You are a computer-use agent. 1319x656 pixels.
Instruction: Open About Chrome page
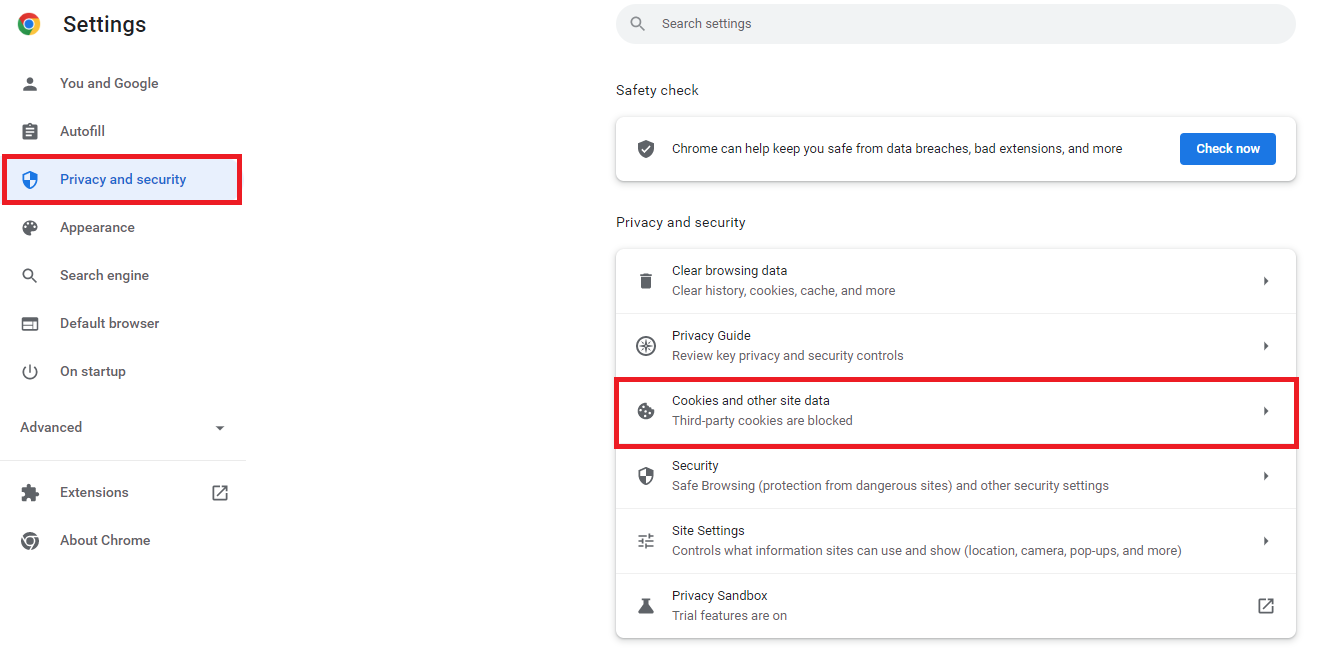point(104,541)
